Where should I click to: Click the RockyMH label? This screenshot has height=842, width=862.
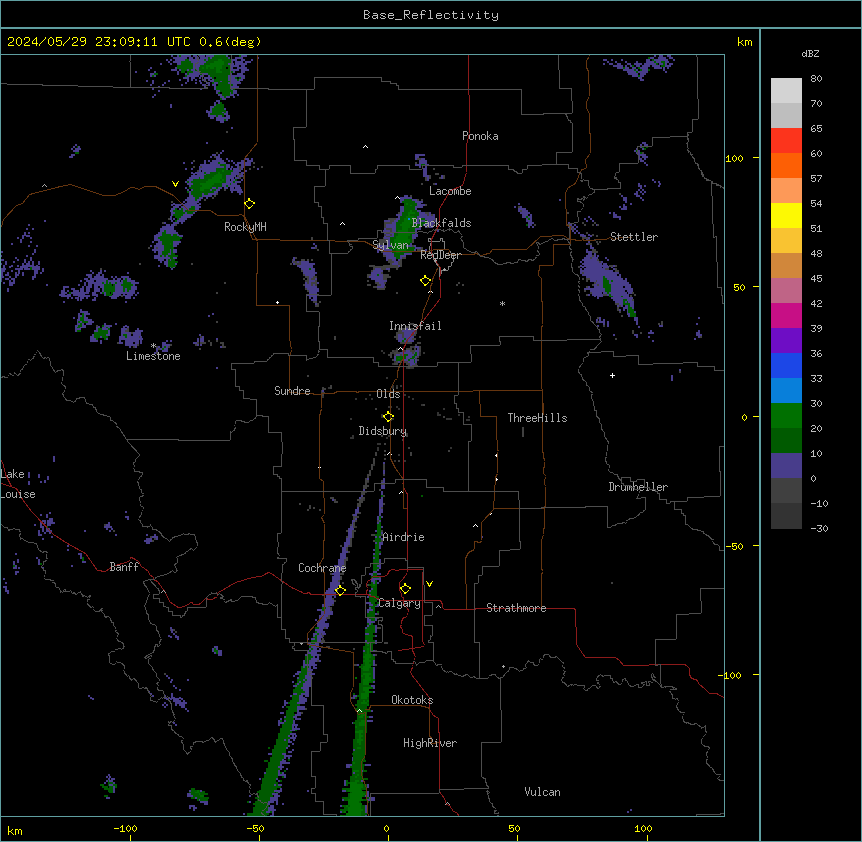tap(245, 227)
